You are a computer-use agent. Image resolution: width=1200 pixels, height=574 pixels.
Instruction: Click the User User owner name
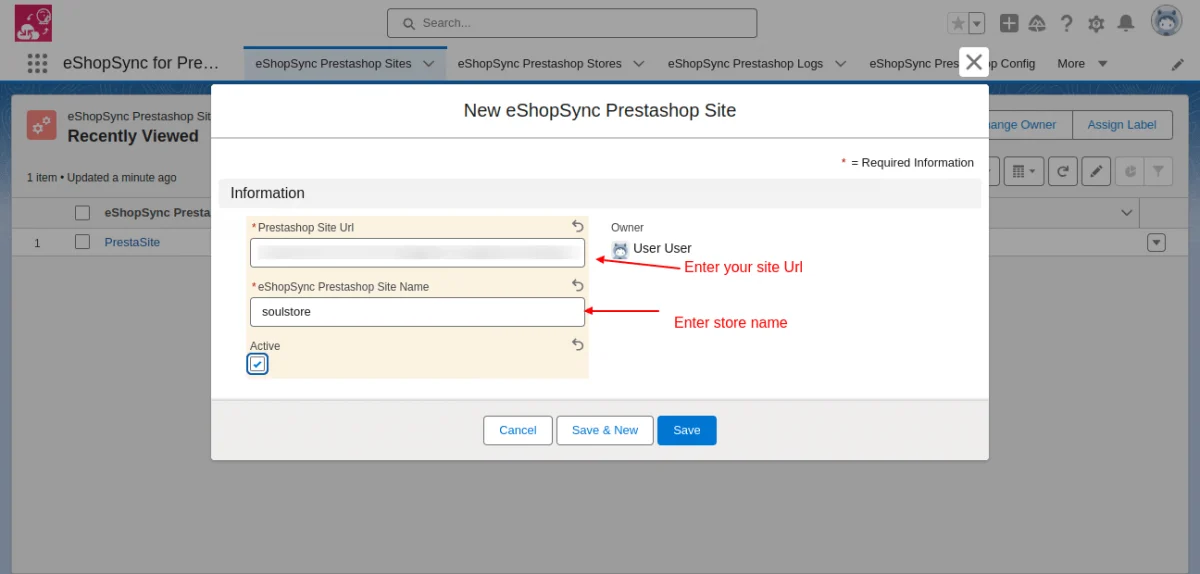coord(662,248)
